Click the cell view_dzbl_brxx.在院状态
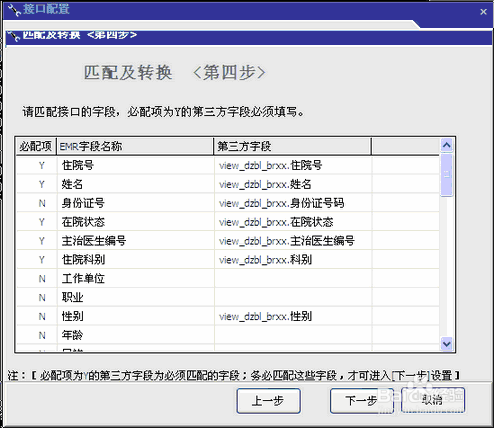Image resolution: width=494 pixels, height=428 pixels. coord(293,222)
